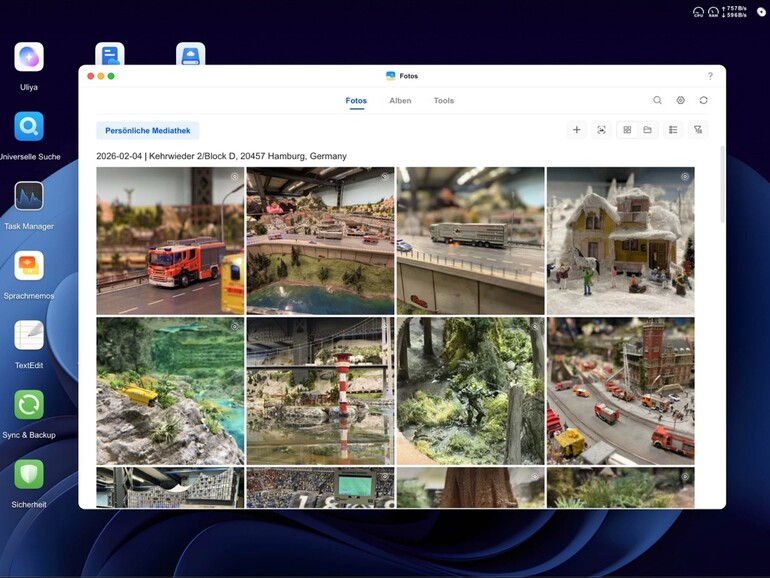Screen dimensions: 770x578
Task: Click the 2026-02-04 Kehrwieder location heading
Action: [221, 156]
